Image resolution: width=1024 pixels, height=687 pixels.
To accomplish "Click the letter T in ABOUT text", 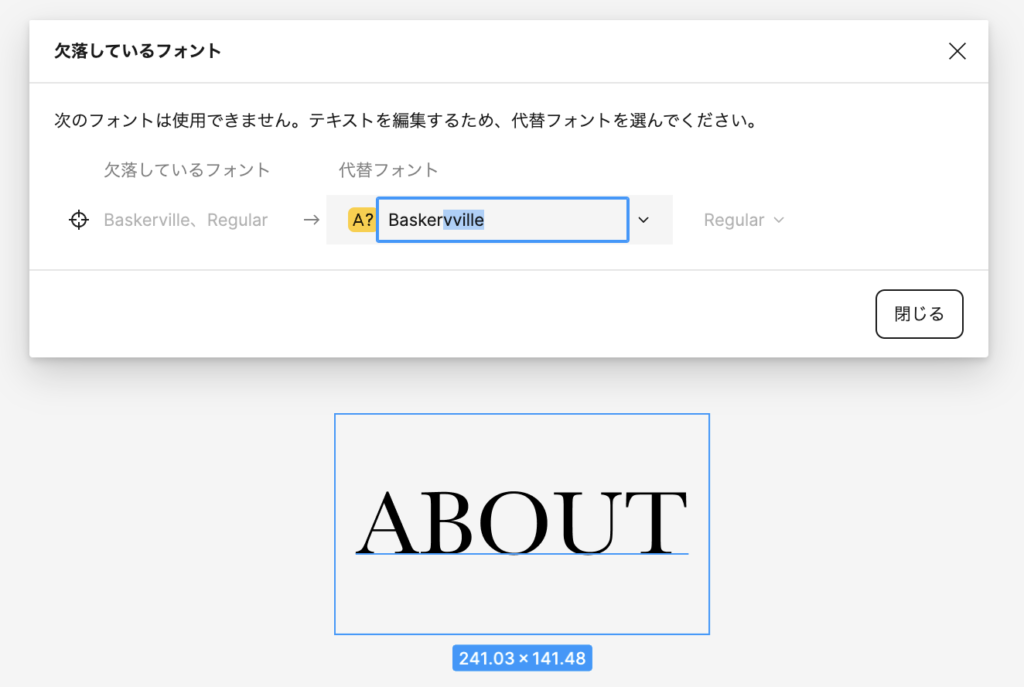I will pyautogui.click(x=656, y=522).
